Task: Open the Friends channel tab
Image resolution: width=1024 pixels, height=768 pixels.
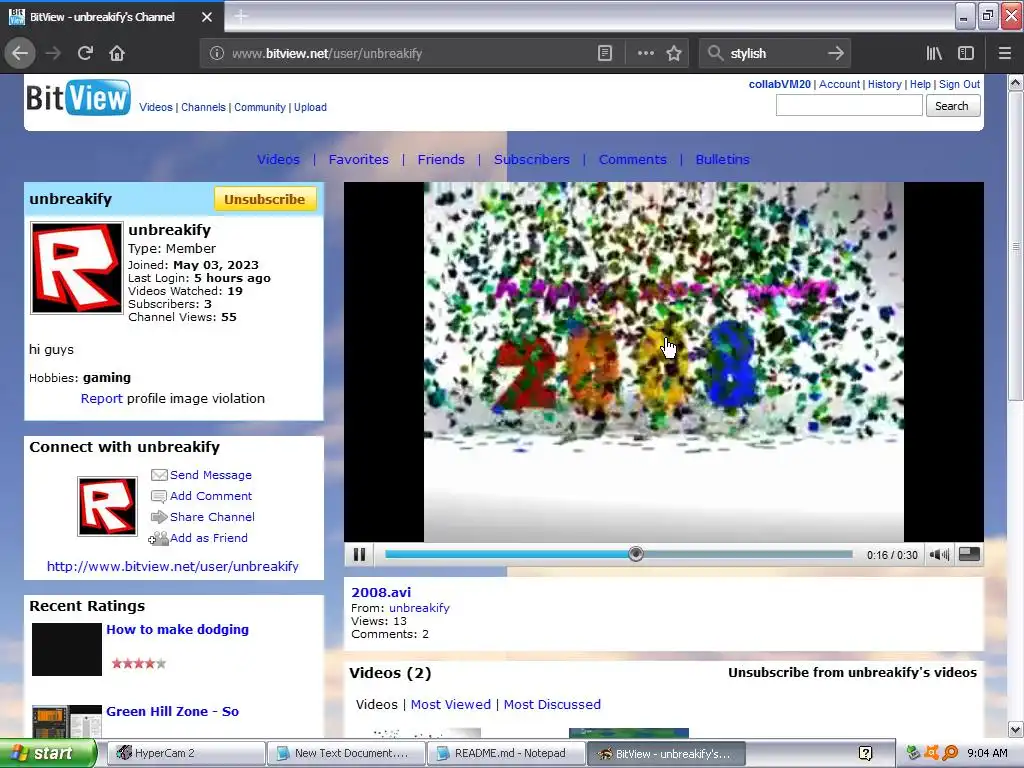Action: click(441, 159)
